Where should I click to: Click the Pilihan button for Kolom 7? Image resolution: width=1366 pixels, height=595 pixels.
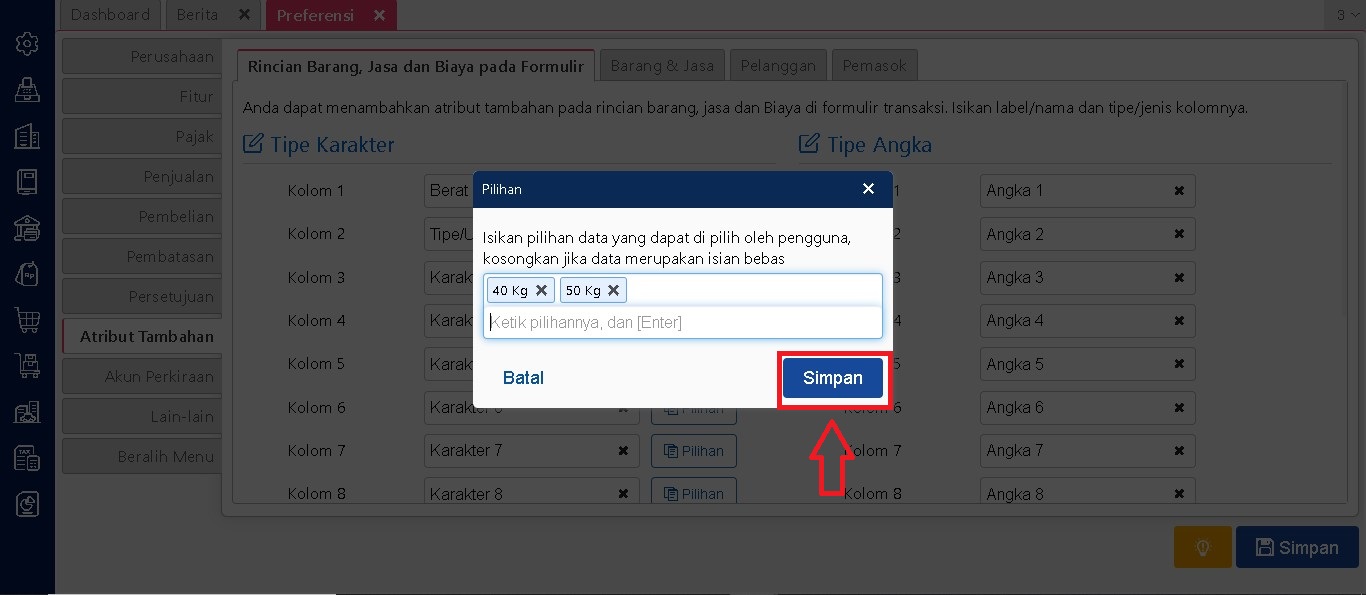693,451
